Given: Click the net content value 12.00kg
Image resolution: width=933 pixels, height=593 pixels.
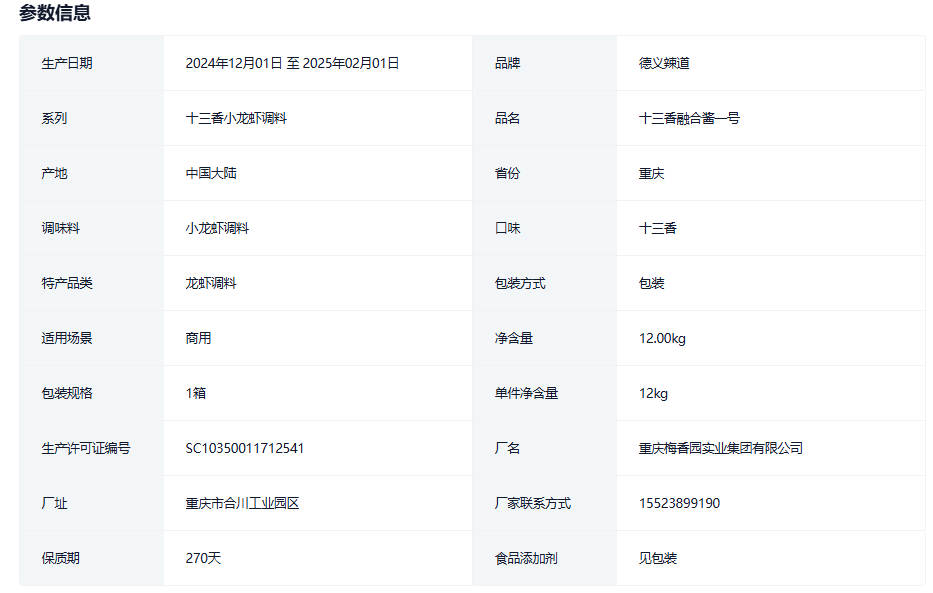Looking at the screenshot, I should pyautogui.click(x=662, y=338).
